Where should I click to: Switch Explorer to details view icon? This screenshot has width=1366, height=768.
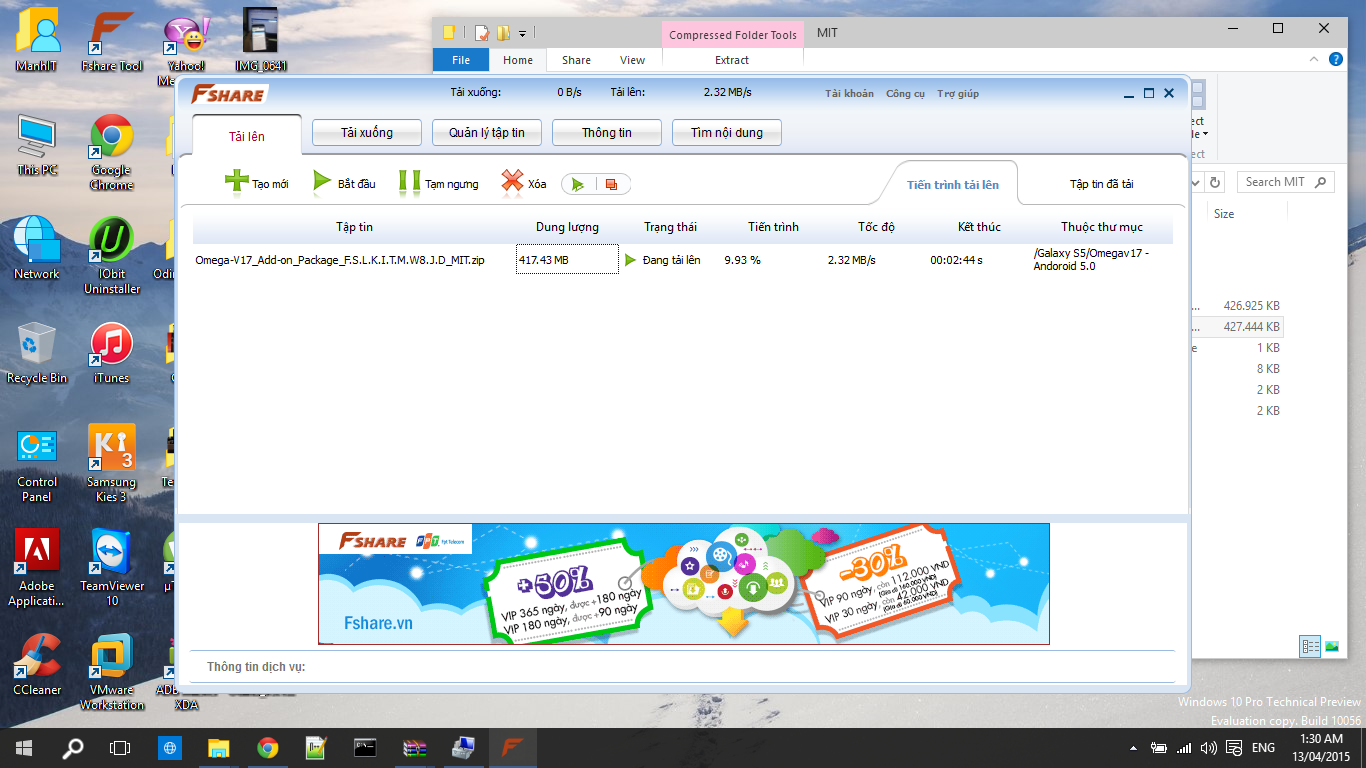[1310, 647]
